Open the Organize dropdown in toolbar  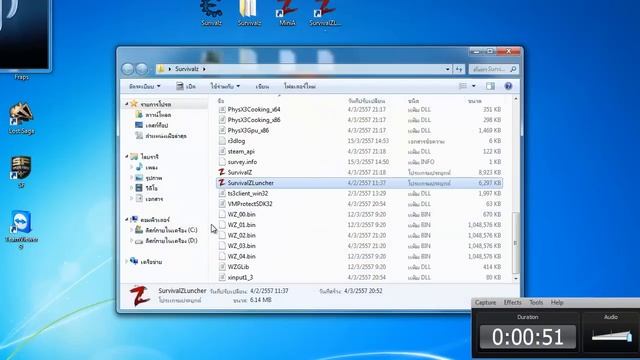tap(144, 87)
